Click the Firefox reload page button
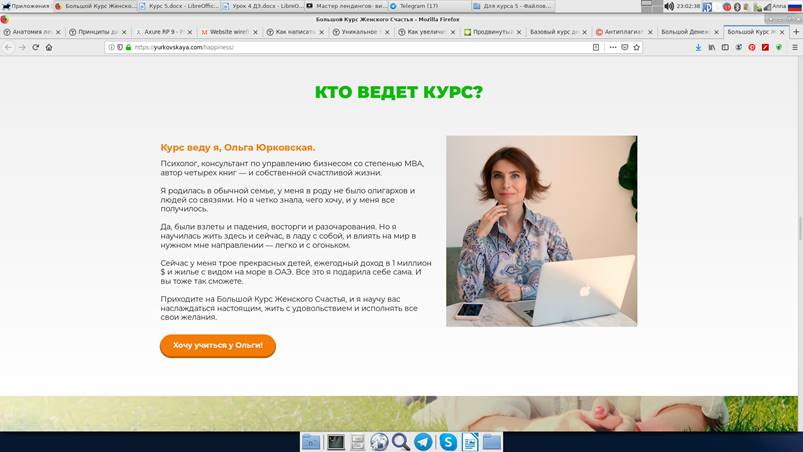The width and height of the screenshot is (803, 452). (35, 47)
